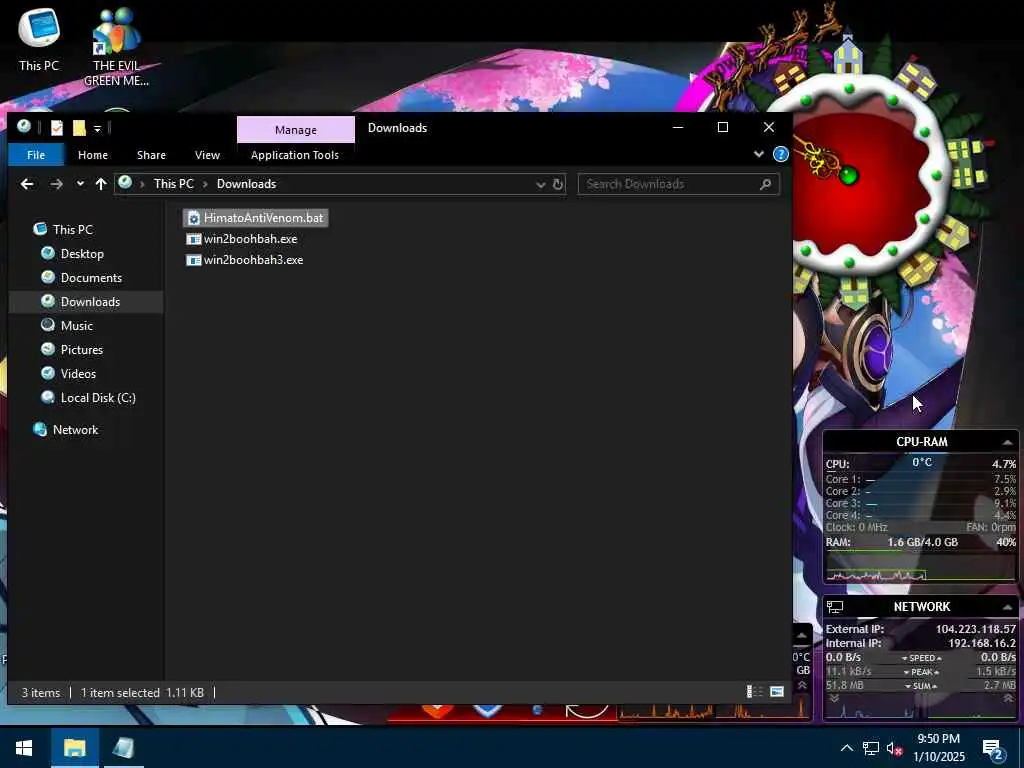Open THE EVIL GREEN ME desktop shortcut
1024x768 pixels.
[x=116, y=47]
